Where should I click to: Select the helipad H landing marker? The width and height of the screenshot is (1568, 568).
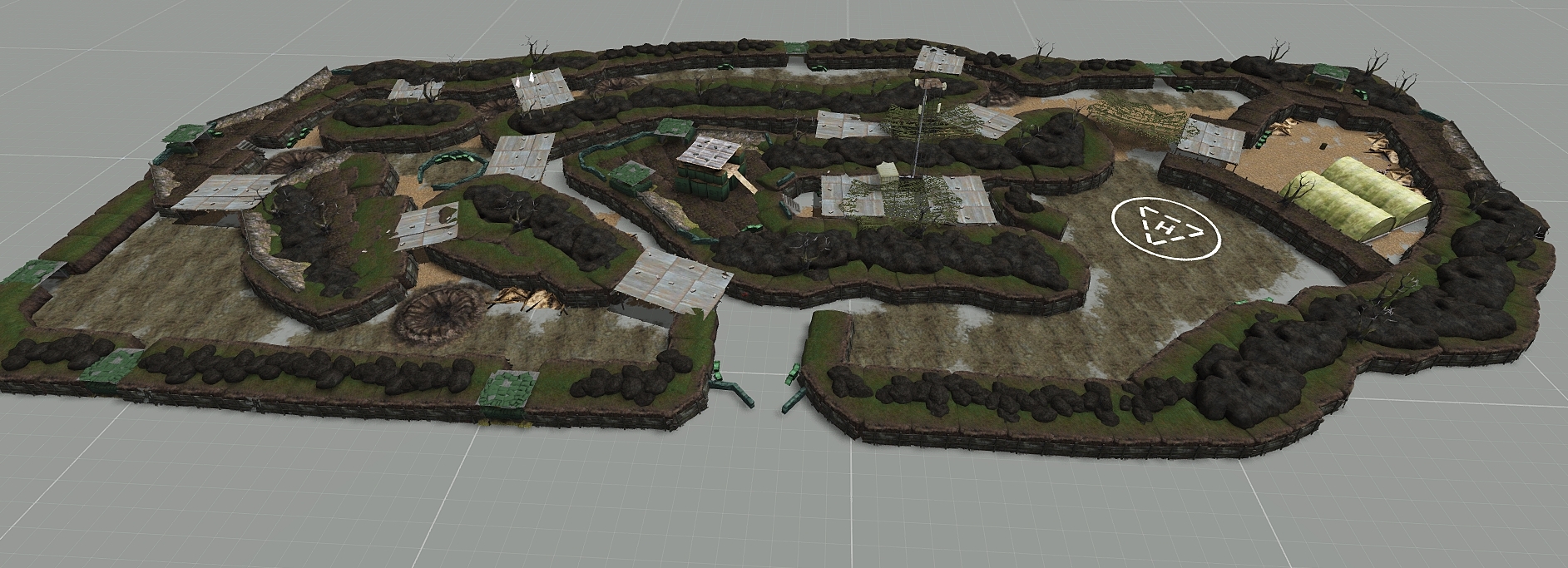point(1167,228)
